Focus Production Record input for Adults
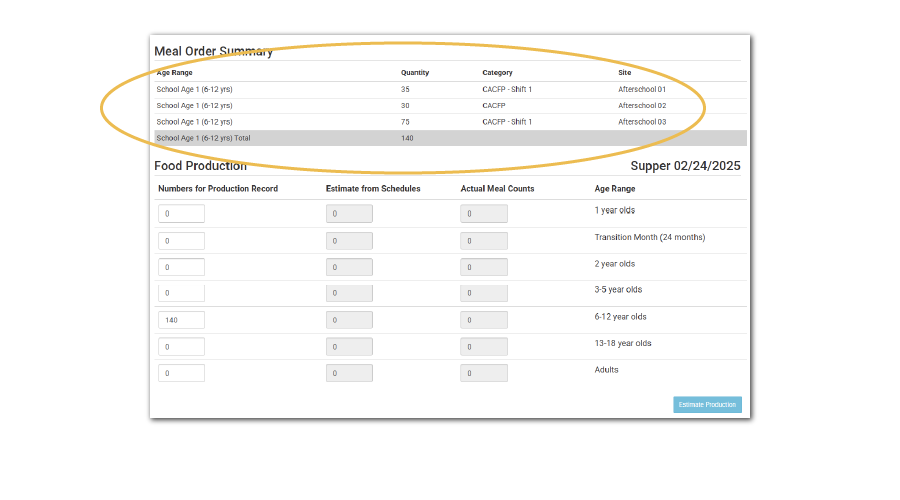Image resolution: width=900 pixels, height=500 pixels. pyautogui.click(x=181, y=373)
